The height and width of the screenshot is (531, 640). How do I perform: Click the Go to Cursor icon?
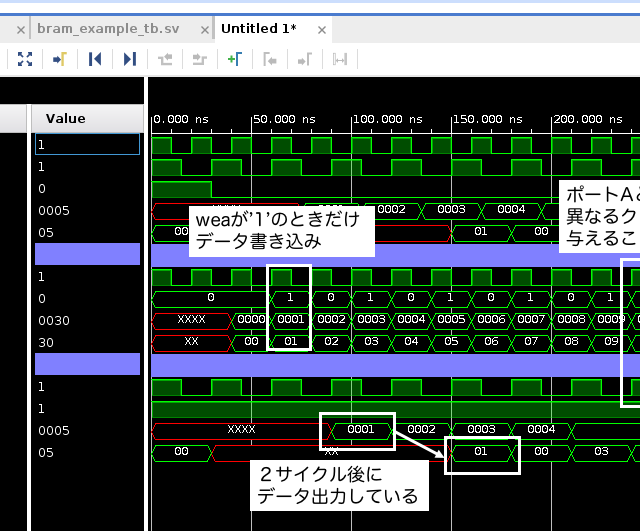[x=59, y=60]
